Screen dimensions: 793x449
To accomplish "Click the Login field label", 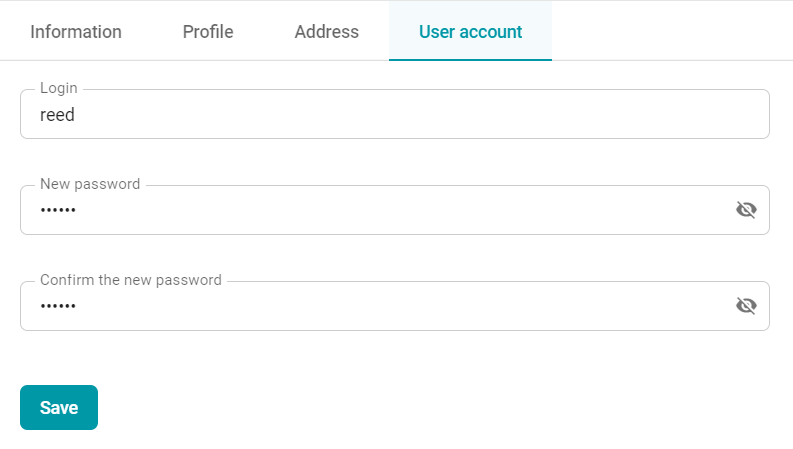I will click(x=59, y=88).
